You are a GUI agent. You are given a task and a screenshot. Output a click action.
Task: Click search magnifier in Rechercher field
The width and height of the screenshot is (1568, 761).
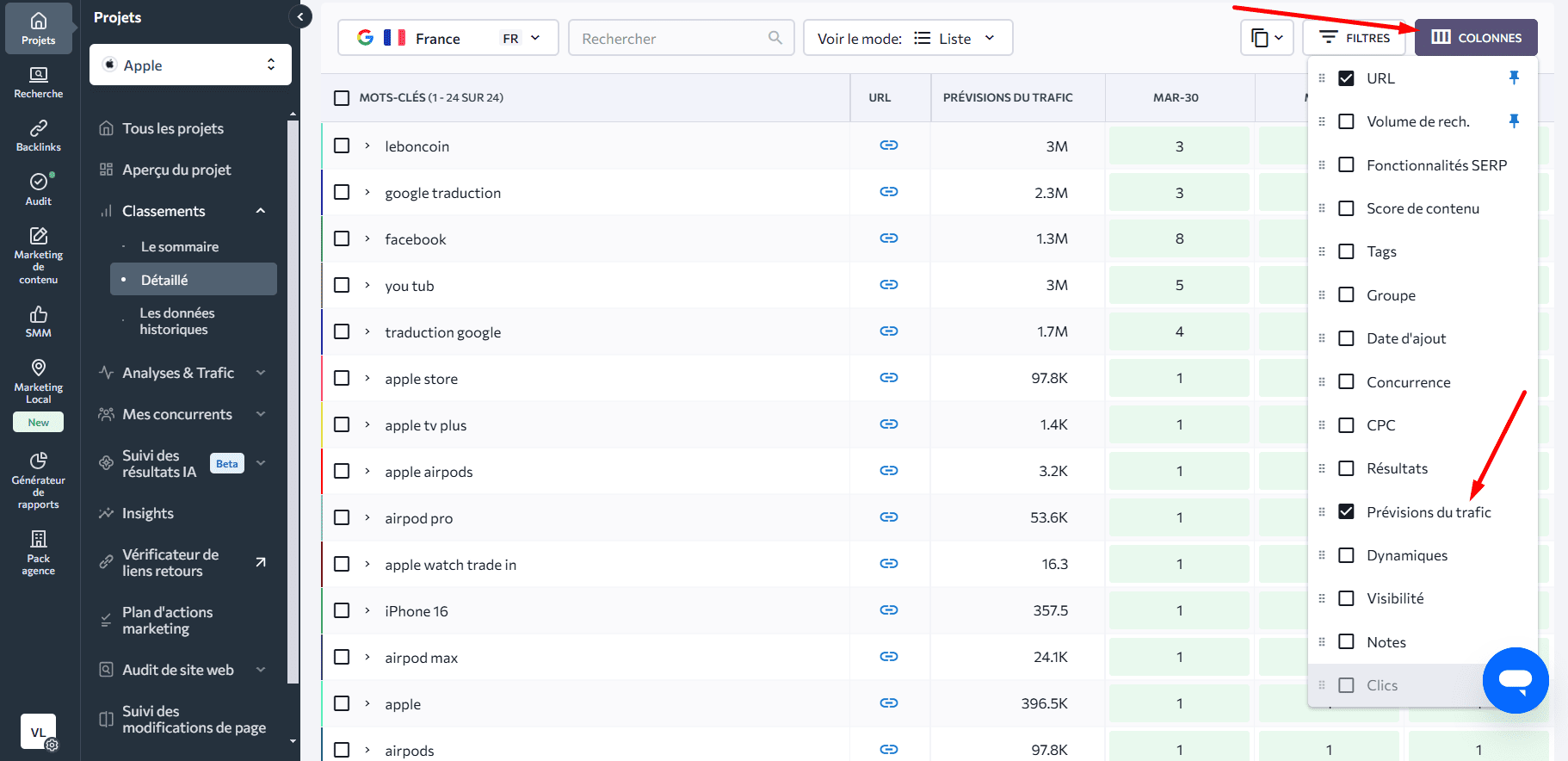coord(775,38)
